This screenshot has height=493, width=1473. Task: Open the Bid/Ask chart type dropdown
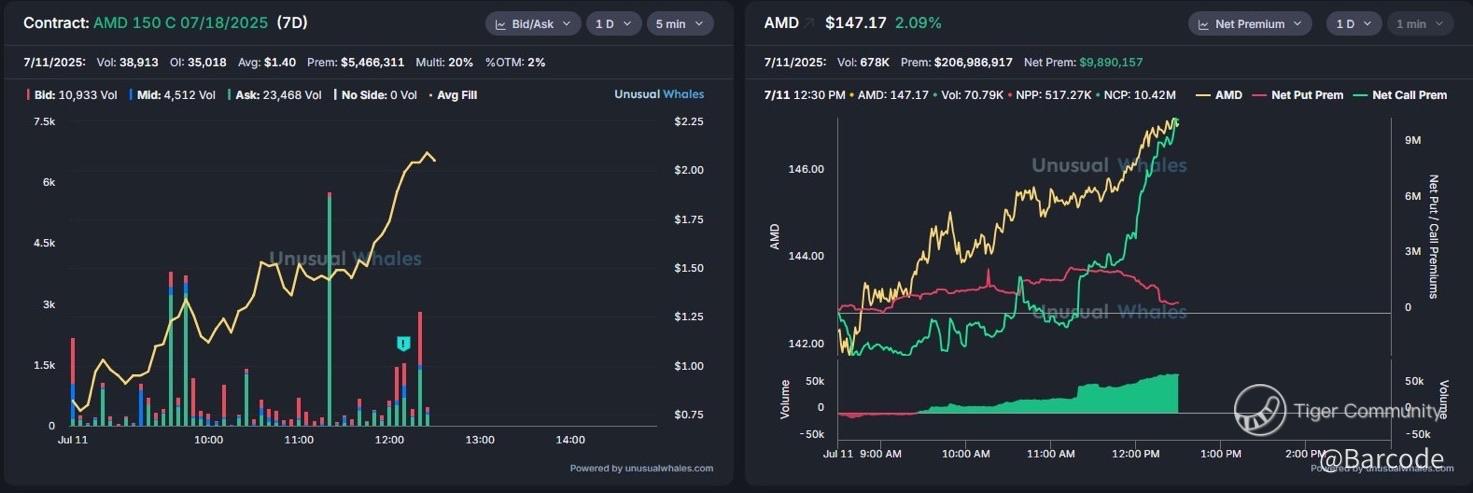(532, 24)
